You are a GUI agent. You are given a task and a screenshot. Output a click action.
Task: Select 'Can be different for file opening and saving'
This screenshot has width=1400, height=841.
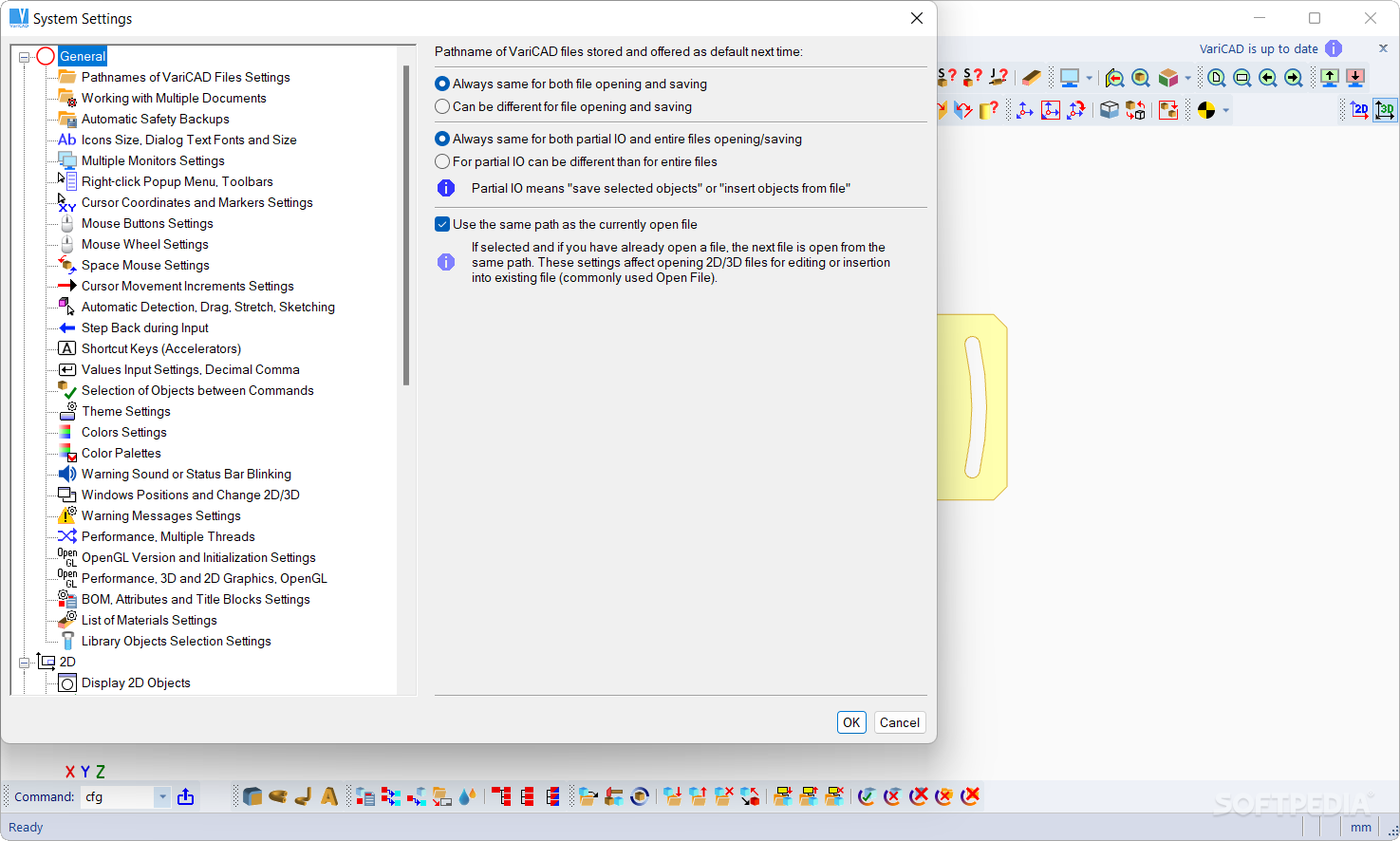(x=563, y=106)
